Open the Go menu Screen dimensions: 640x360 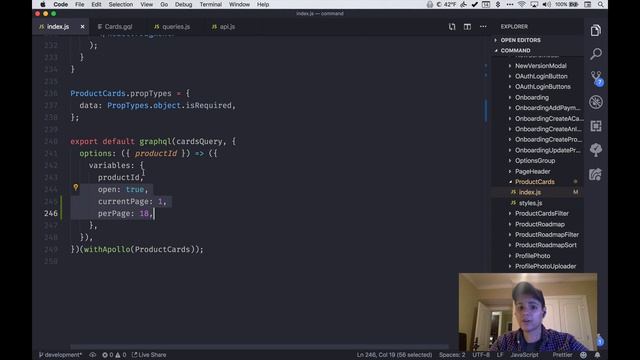coord(164,4)
